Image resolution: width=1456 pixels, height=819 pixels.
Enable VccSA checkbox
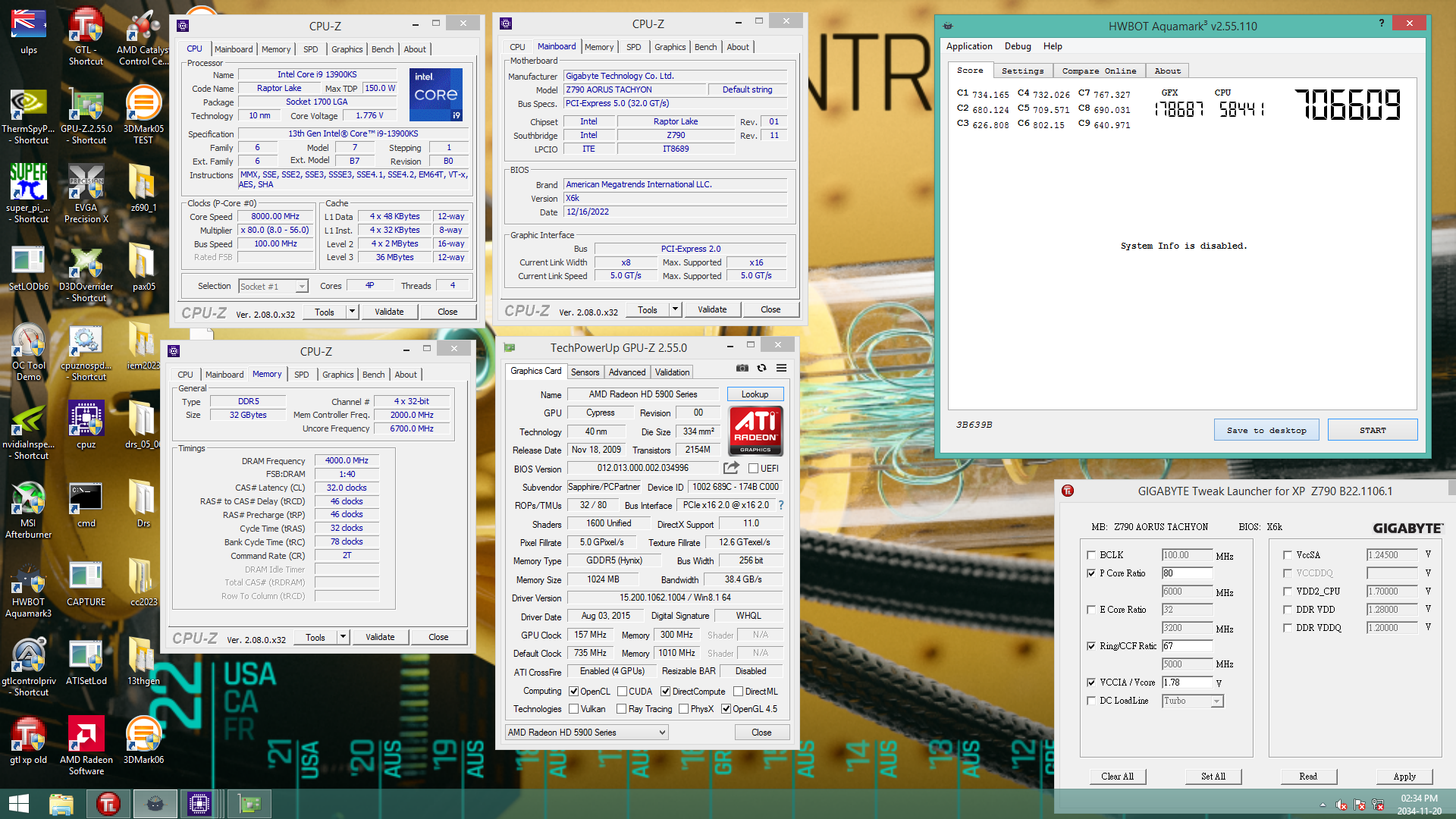(1288, 555)
